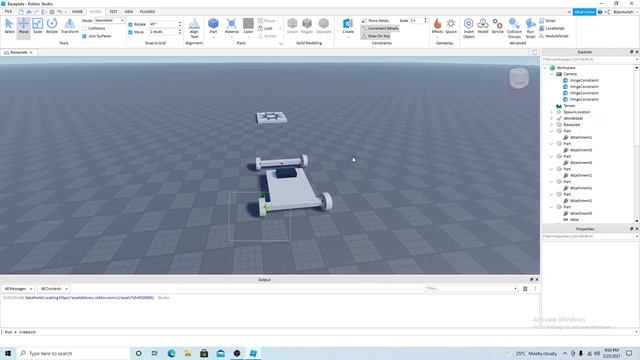Toggle Constraint Details
The height and width of the screenshot is (360, 640).
pyautogui.click(x=380, y=28)
